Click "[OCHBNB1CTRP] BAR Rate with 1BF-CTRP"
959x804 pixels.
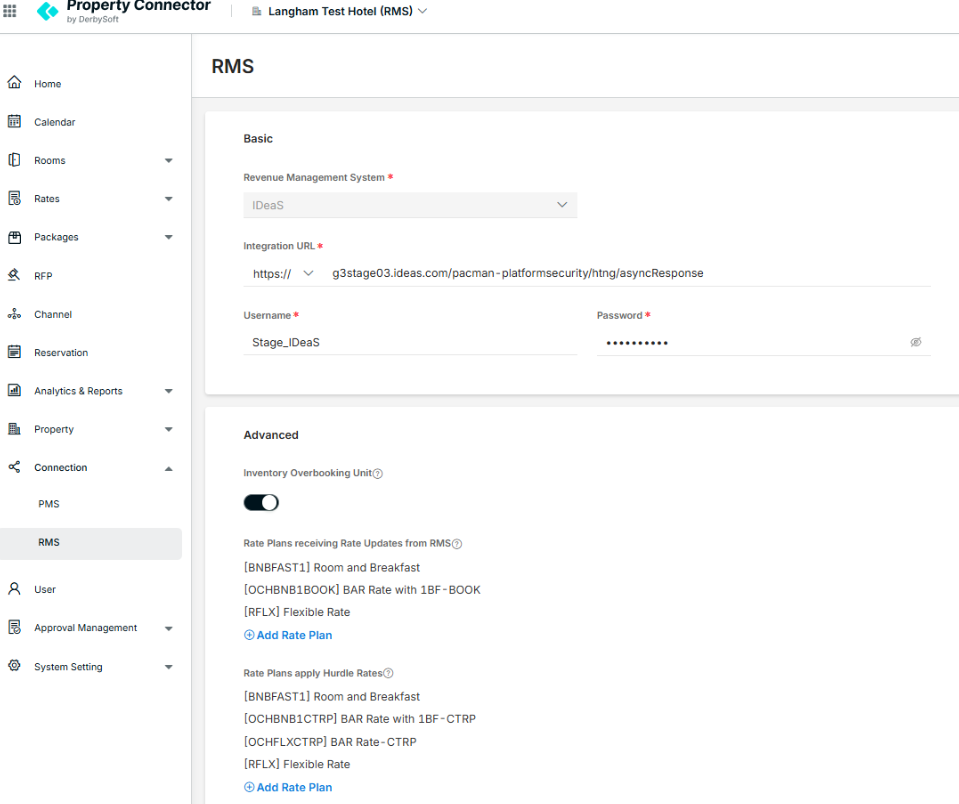[360, 719]
